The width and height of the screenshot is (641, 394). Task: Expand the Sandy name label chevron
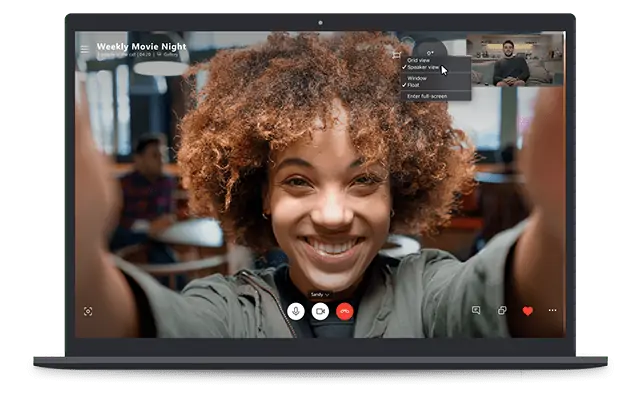pos(327,295)
